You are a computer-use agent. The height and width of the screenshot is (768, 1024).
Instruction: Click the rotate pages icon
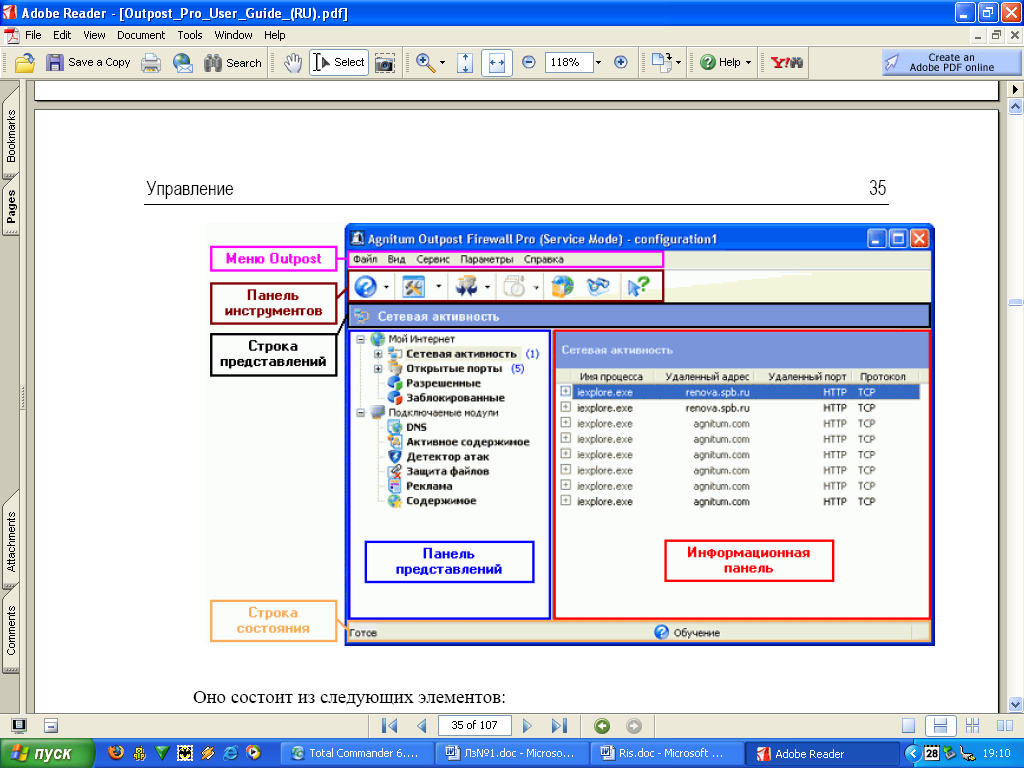[662, 63]
